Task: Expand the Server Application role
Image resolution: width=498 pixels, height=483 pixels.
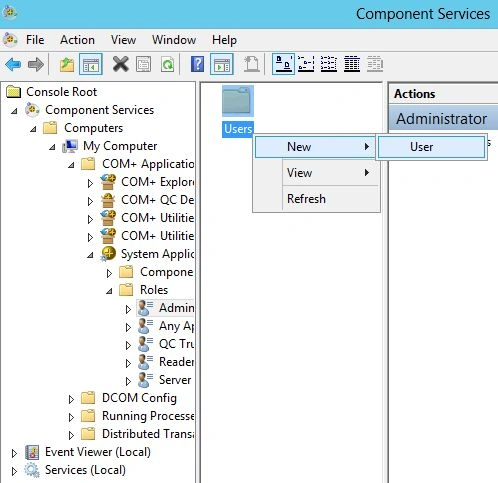Action: (128, 381)
